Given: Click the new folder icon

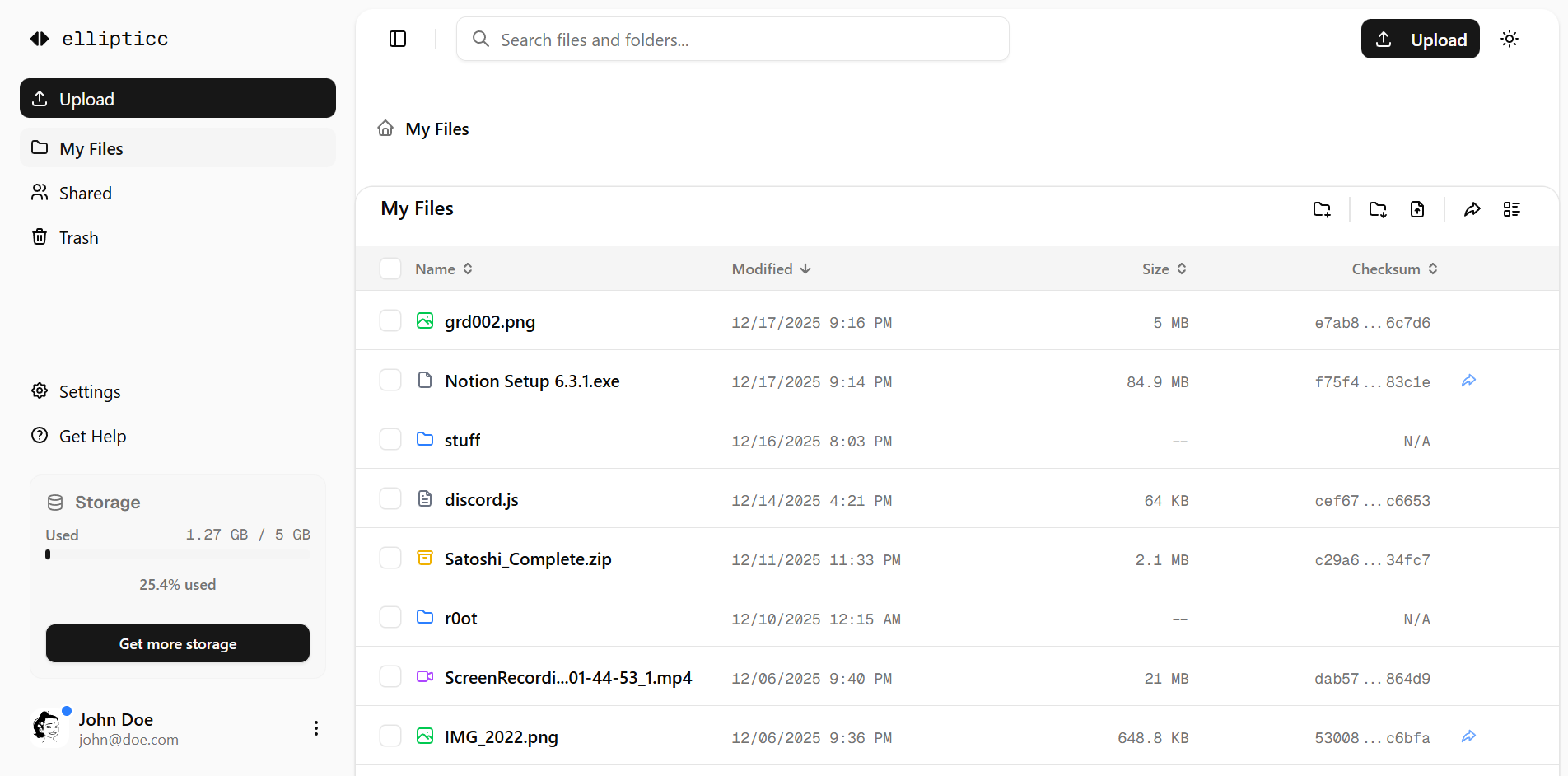Looking at the screenshot, I should [x=1322, y=209].
